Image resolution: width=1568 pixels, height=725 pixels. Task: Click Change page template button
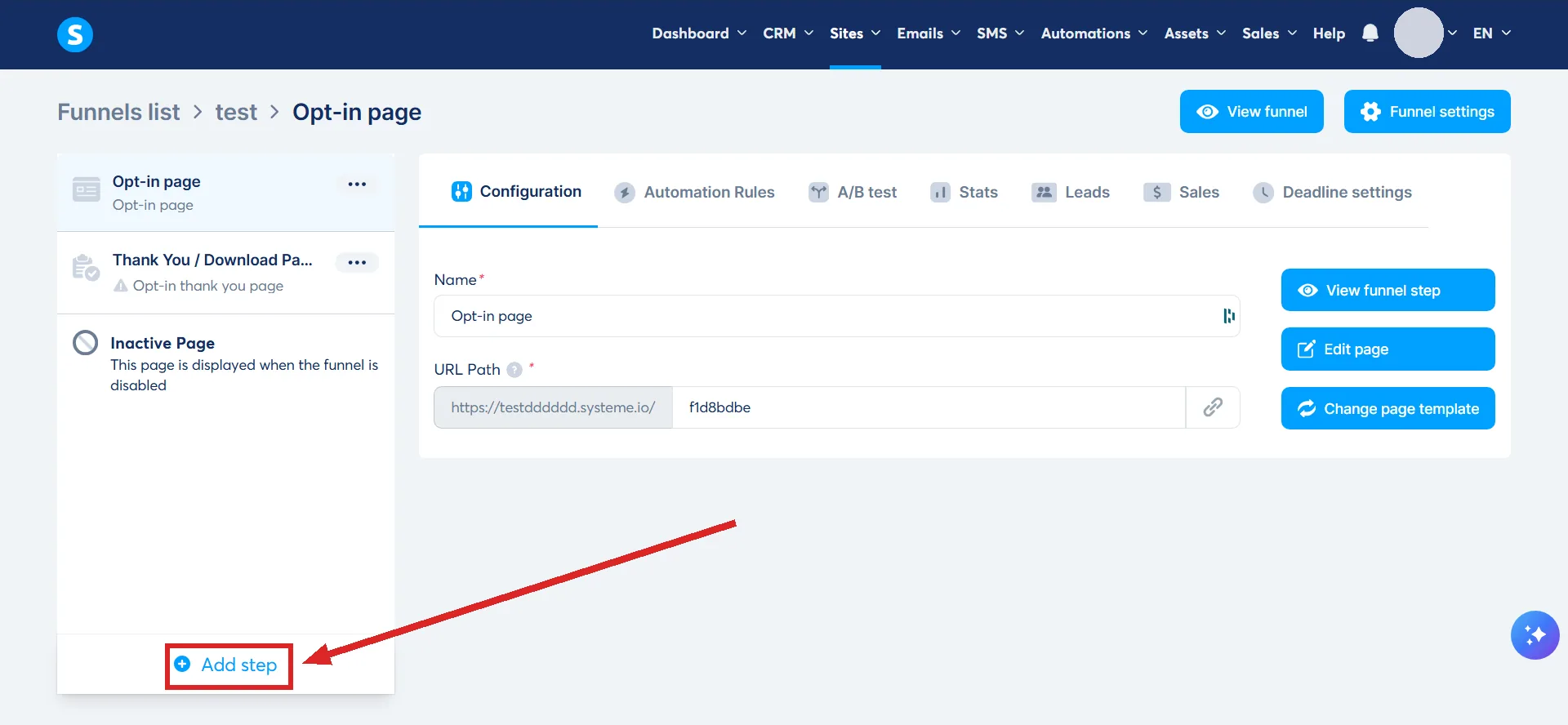1388,408
